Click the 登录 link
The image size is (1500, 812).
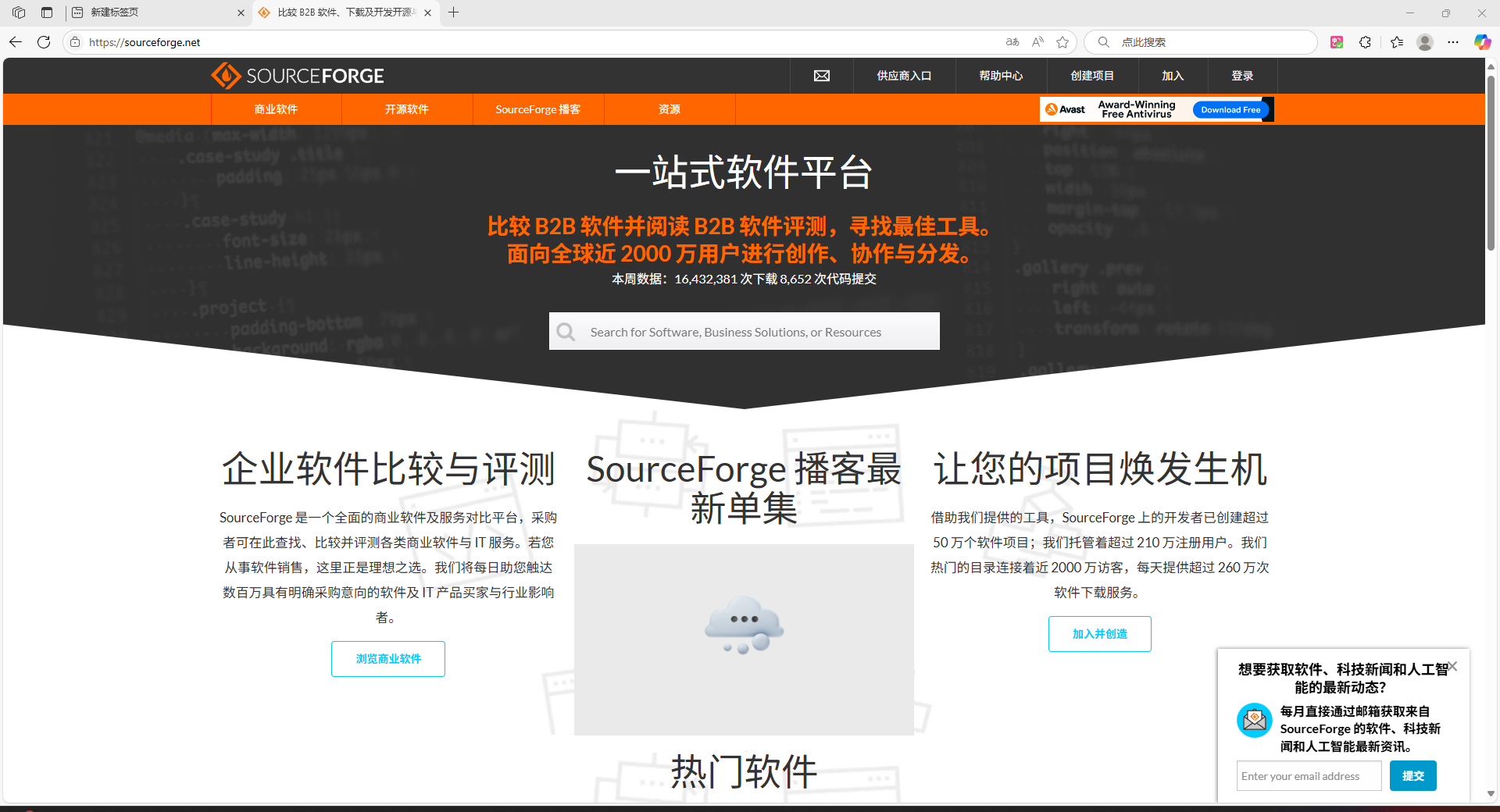[x=1242, y=76]
